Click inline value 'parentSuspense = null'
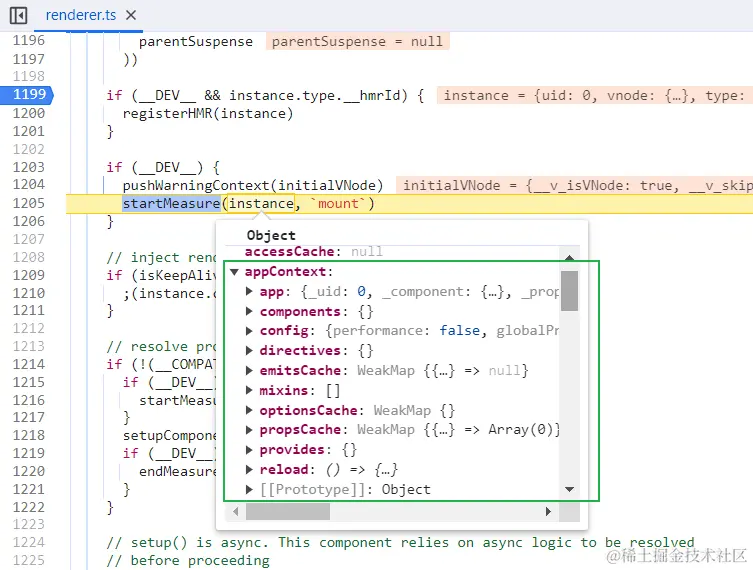The width and height of the screenshot is (753, 570). pyautogui.click(x=358, y=41)
